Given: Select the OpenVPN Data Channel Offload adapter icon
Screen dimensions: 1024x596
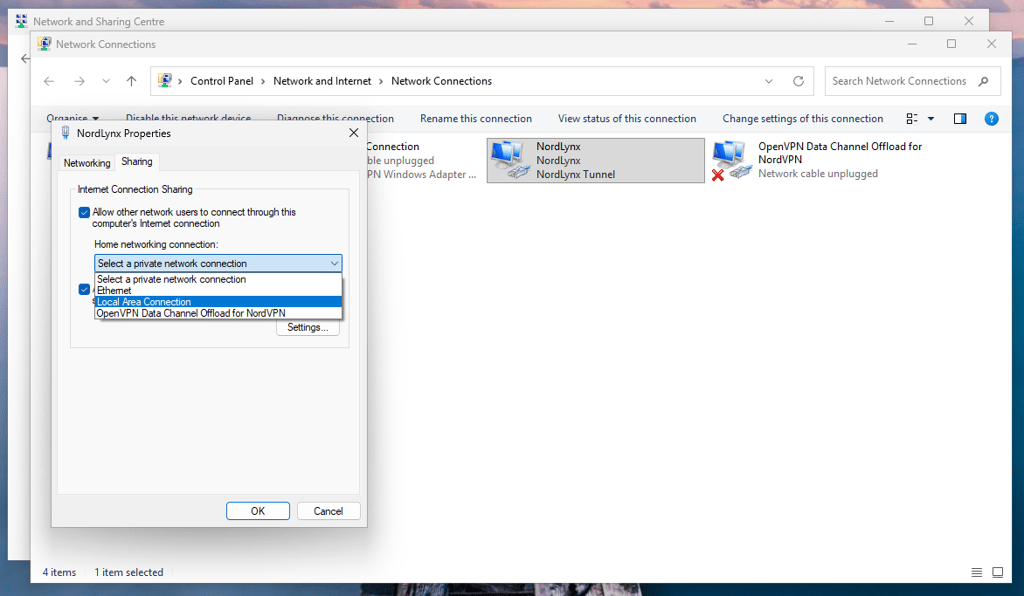Looking at the screenshot, I should point(729,160).
